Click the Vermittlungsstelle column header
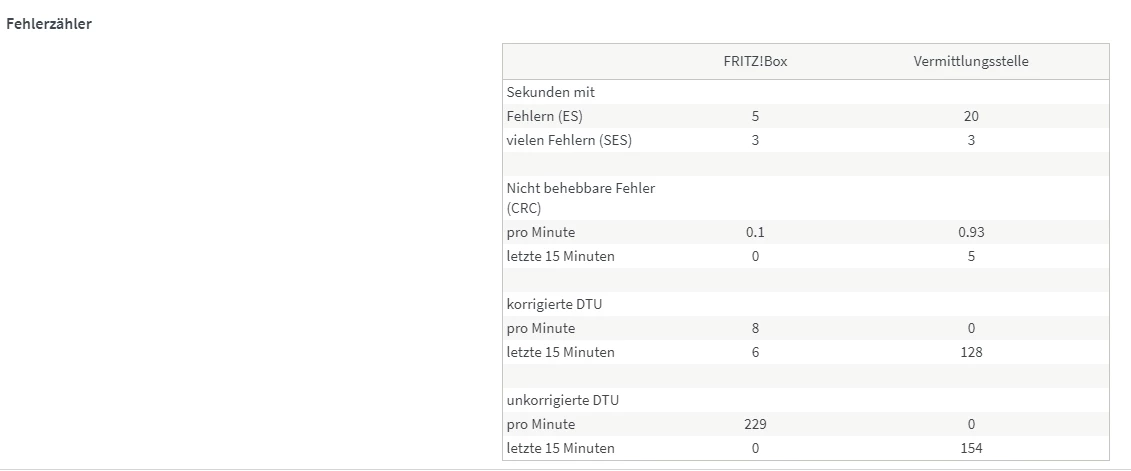This screenshot has height=471, width=1131. (x=970, y=61)
